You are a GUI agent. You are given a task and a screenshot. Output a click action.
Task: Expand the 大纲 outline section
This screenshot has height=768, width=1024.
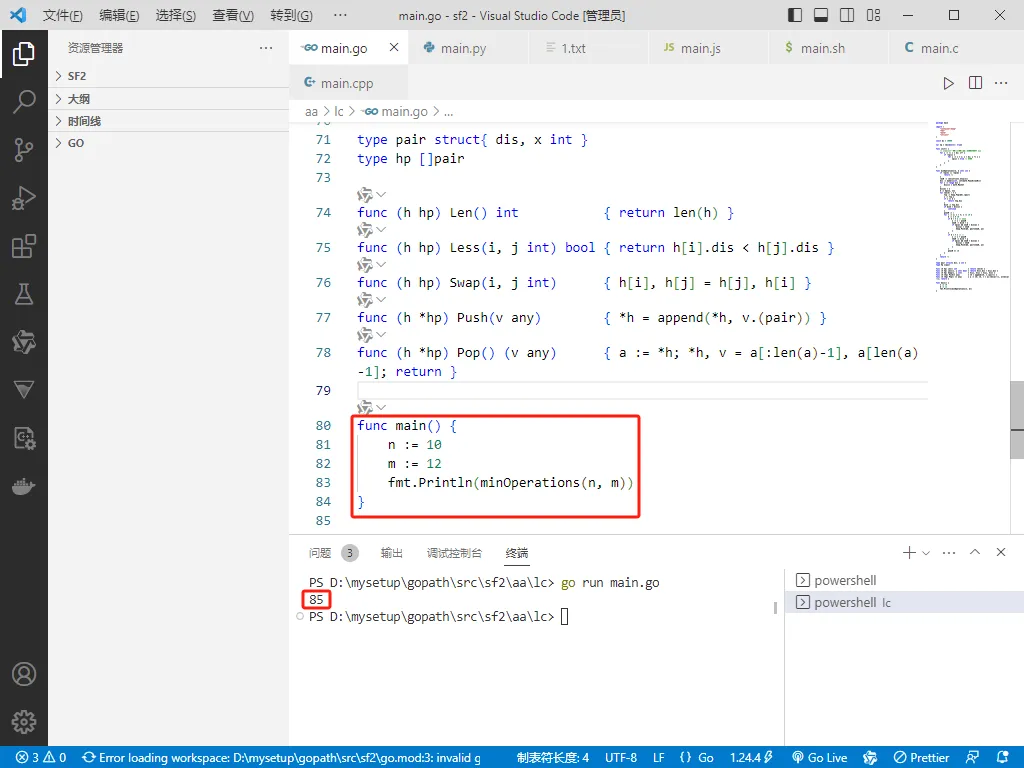[168, 99]
